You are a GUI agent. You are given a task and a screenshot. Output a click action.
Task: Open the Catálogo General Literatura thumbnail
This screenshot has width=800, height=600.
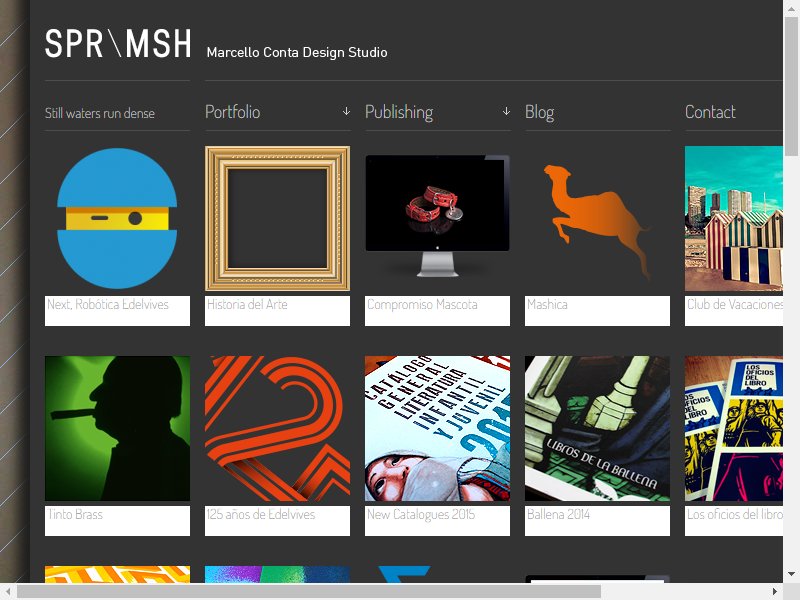[437, 429]
